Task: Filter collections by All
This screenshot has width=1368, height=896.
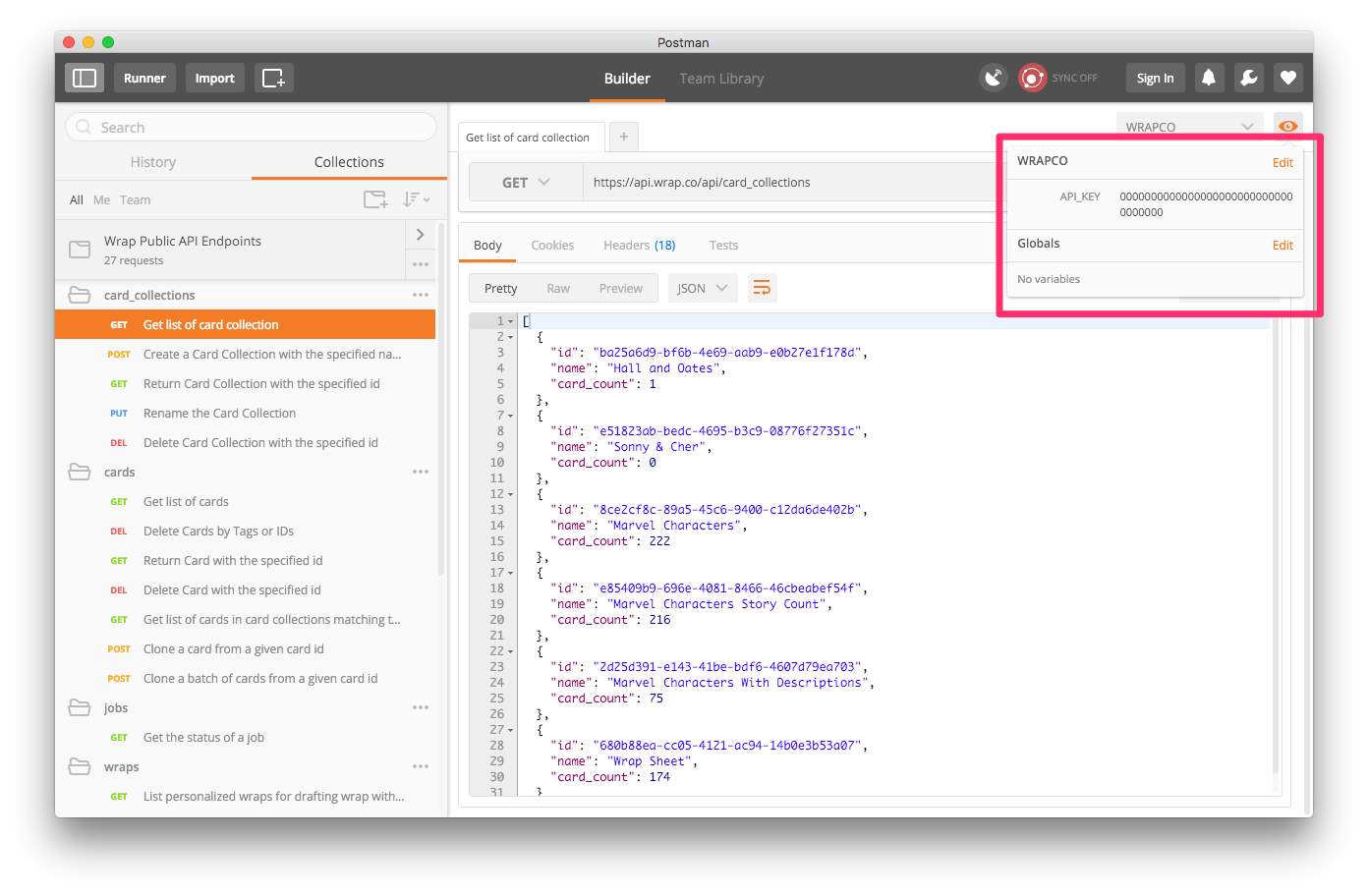Action: pyautogui.click(x=77, y=199)
